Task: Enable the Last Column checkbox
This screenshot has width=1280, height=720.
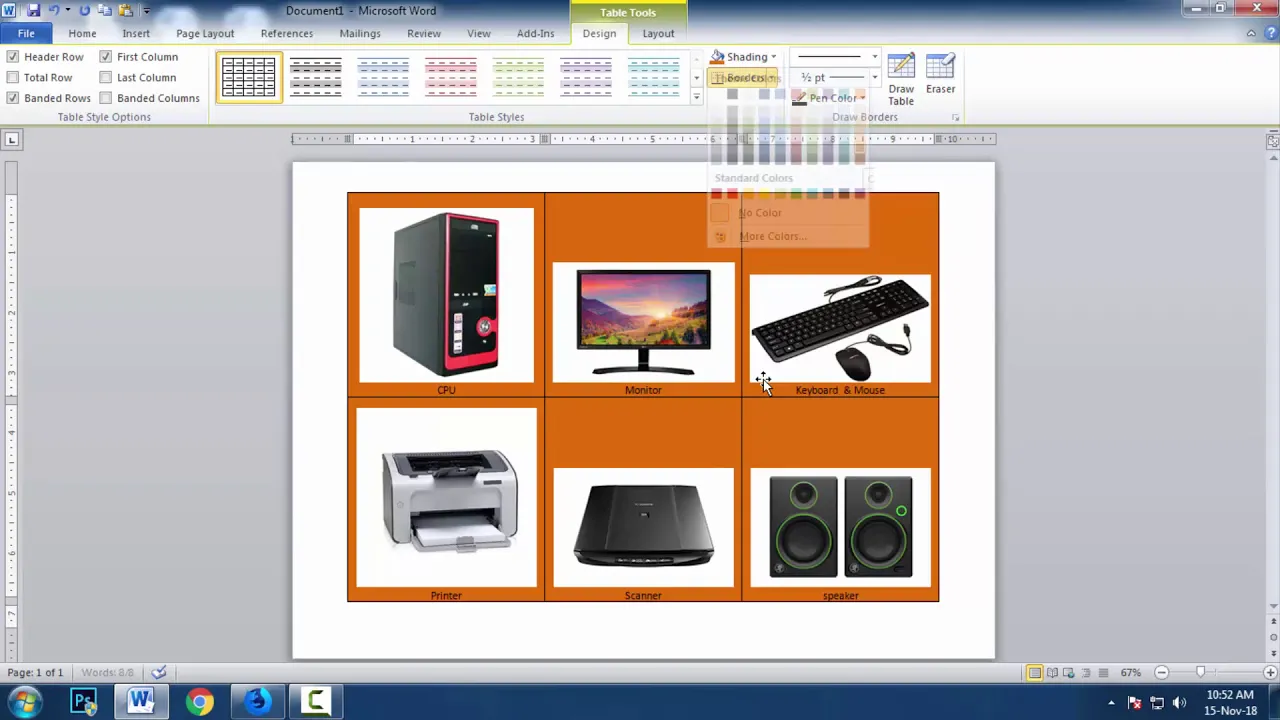Action: (106, 77)
